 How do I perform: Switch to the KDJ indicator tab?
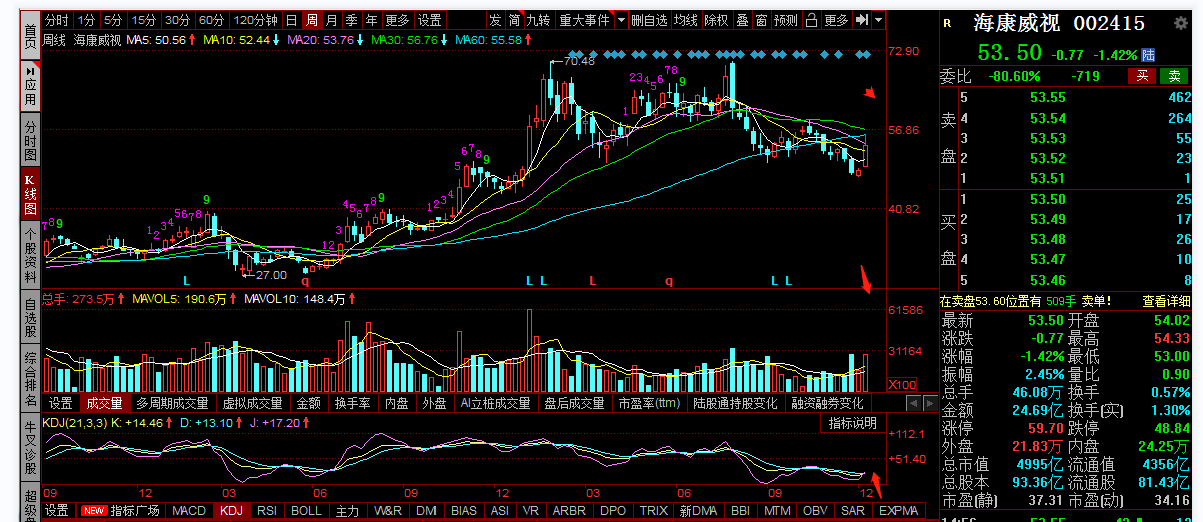232,511
